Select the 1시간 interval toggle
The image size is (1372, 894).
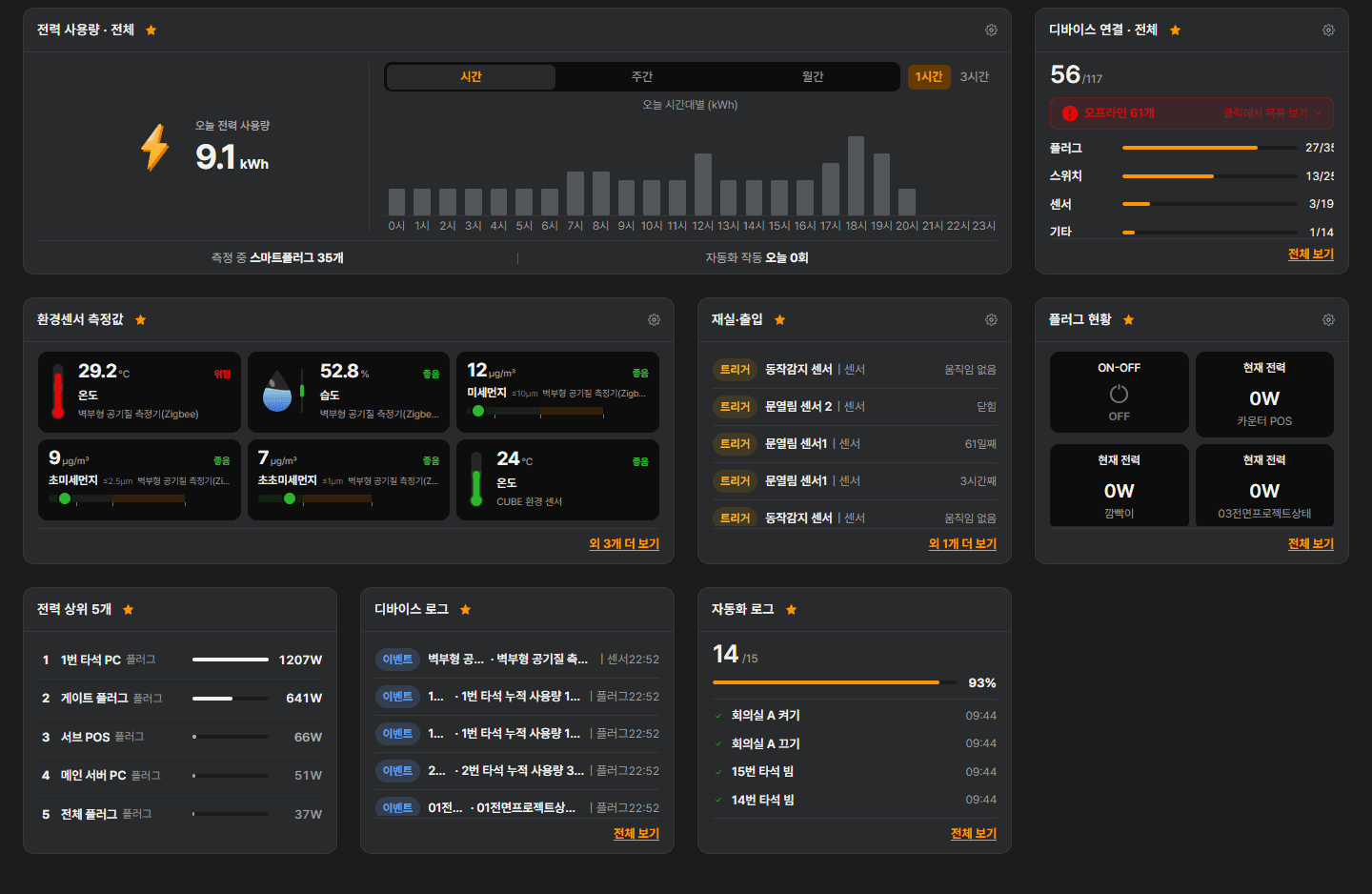tap(929, 77)
